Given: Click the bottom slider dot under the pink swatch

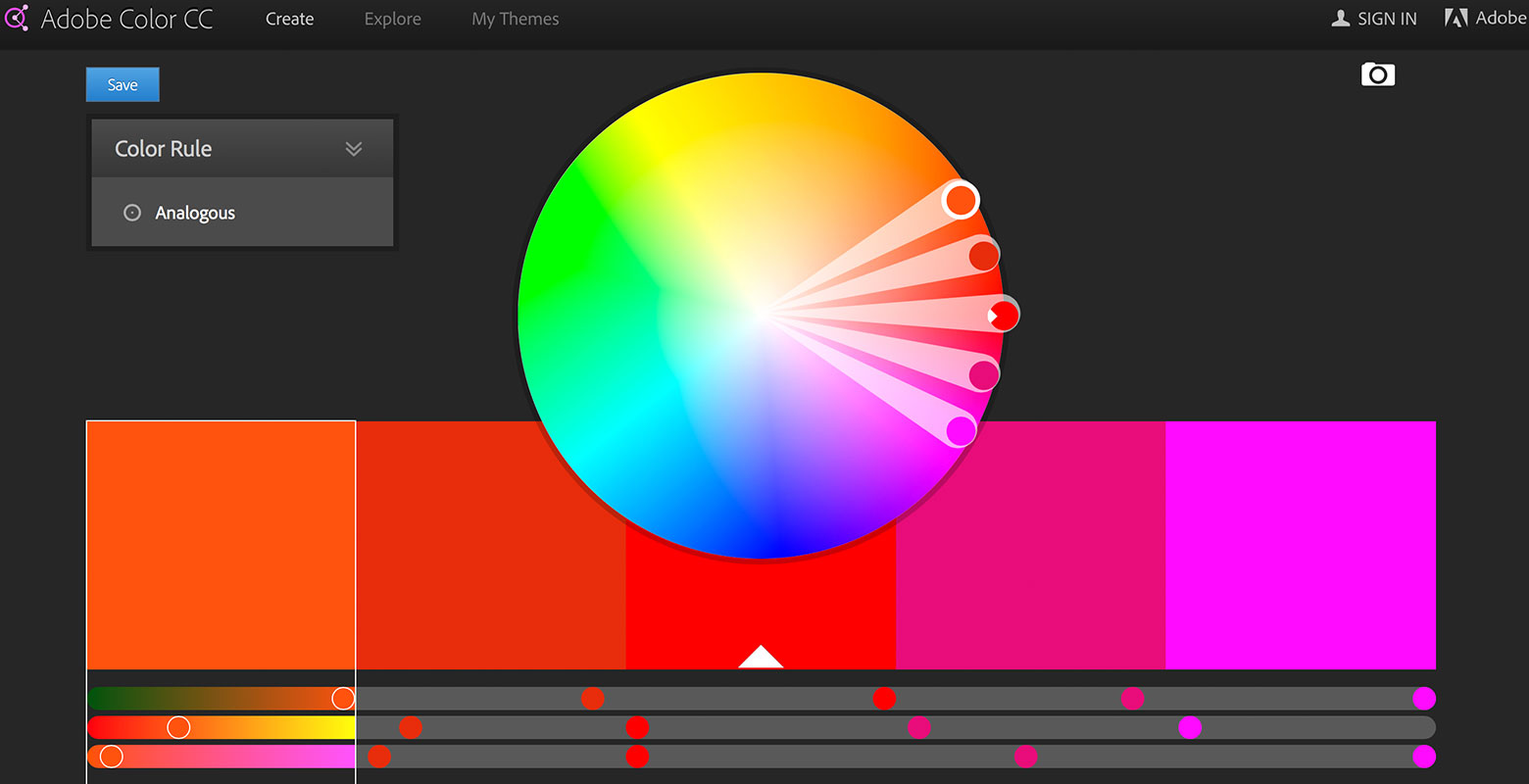Looking at the screenshot, I should click(1025, 757).
